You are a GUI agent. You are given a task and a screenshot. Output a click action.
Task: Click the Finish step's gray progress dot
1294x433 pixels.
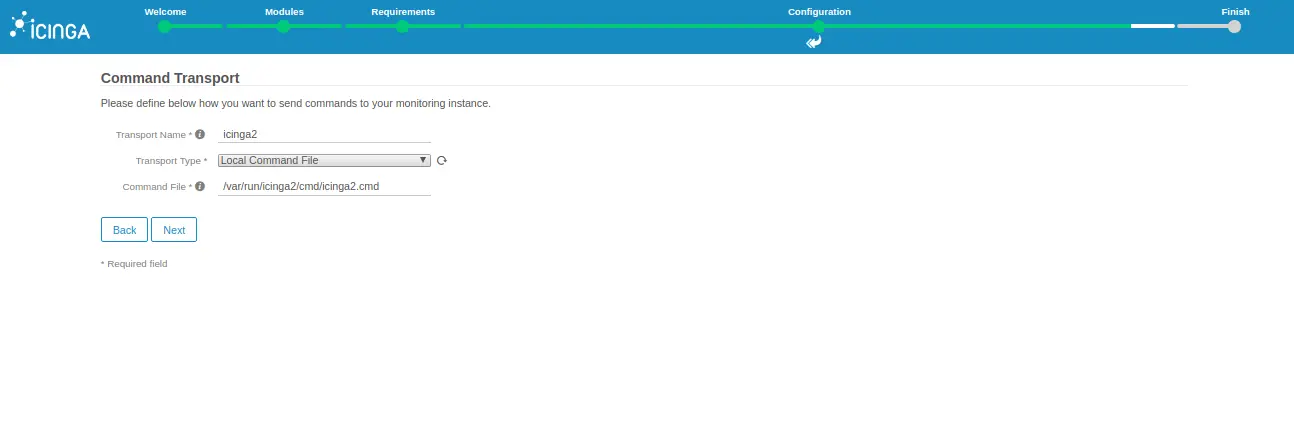1234,27
